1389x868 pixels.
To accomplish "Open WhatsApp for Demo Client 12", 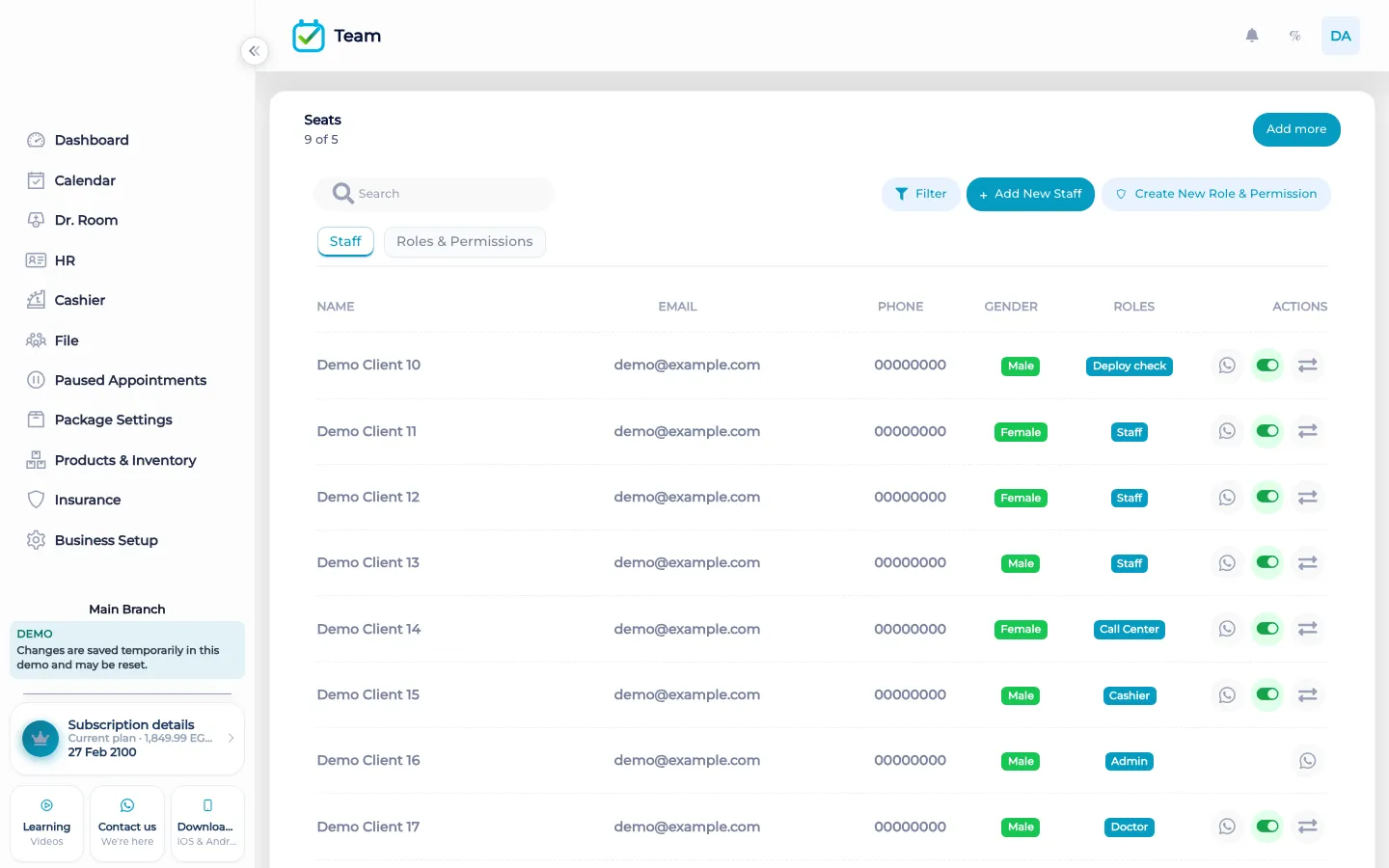I will pos(1227,498).
